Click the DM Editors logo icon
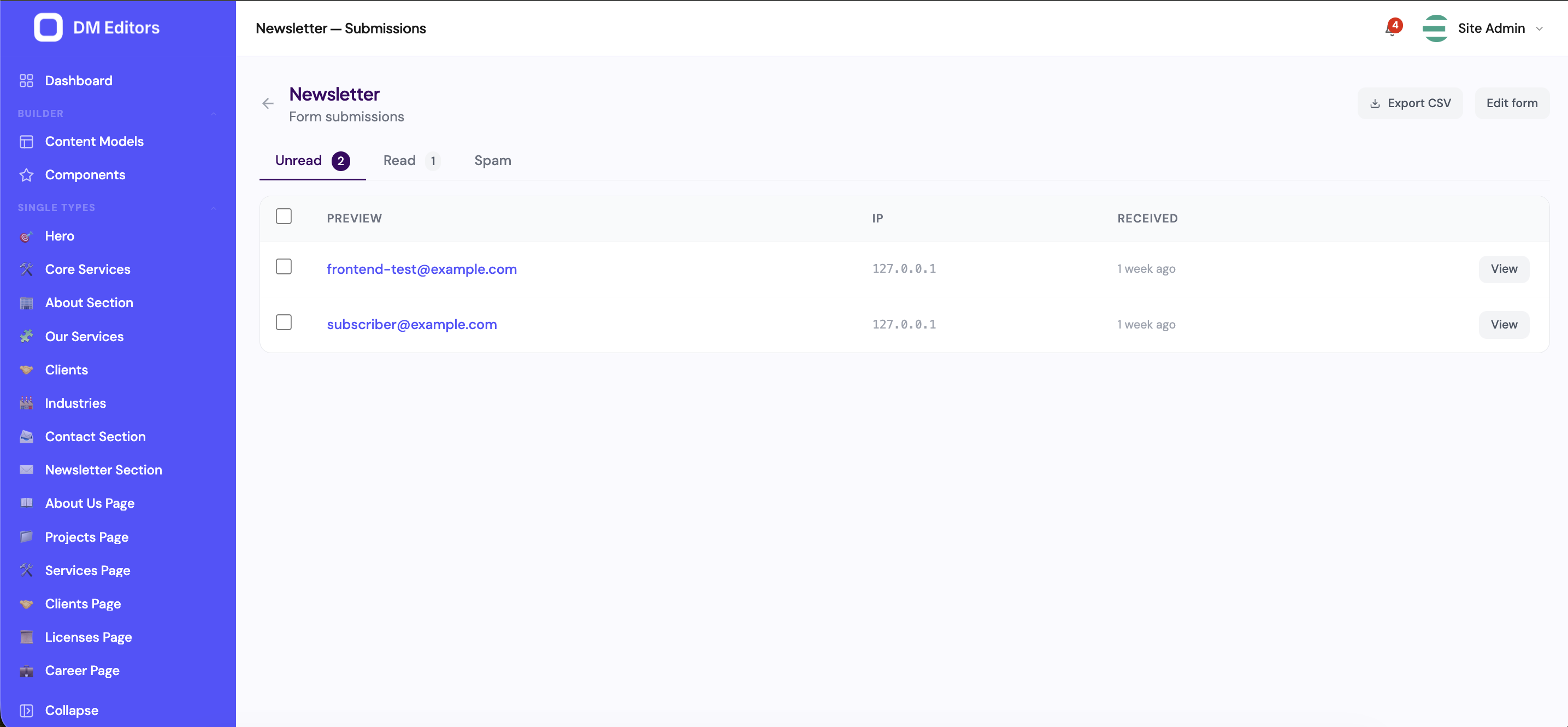This screenshot has height=727, width=1568. [48, 27]
